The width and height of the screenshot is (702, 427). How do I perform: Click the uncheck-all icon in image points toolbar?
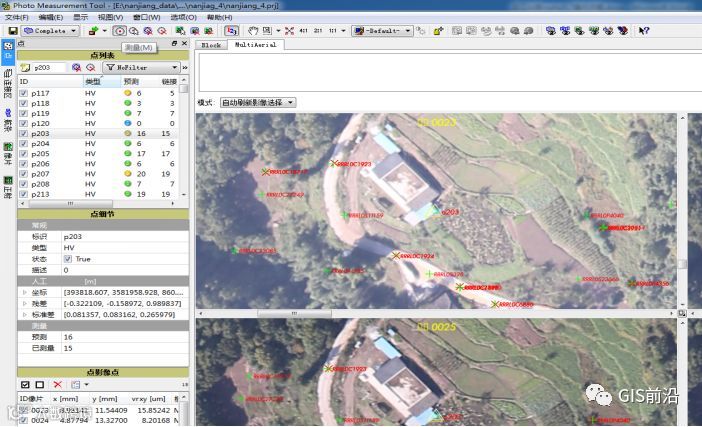(x=40, y=384)
